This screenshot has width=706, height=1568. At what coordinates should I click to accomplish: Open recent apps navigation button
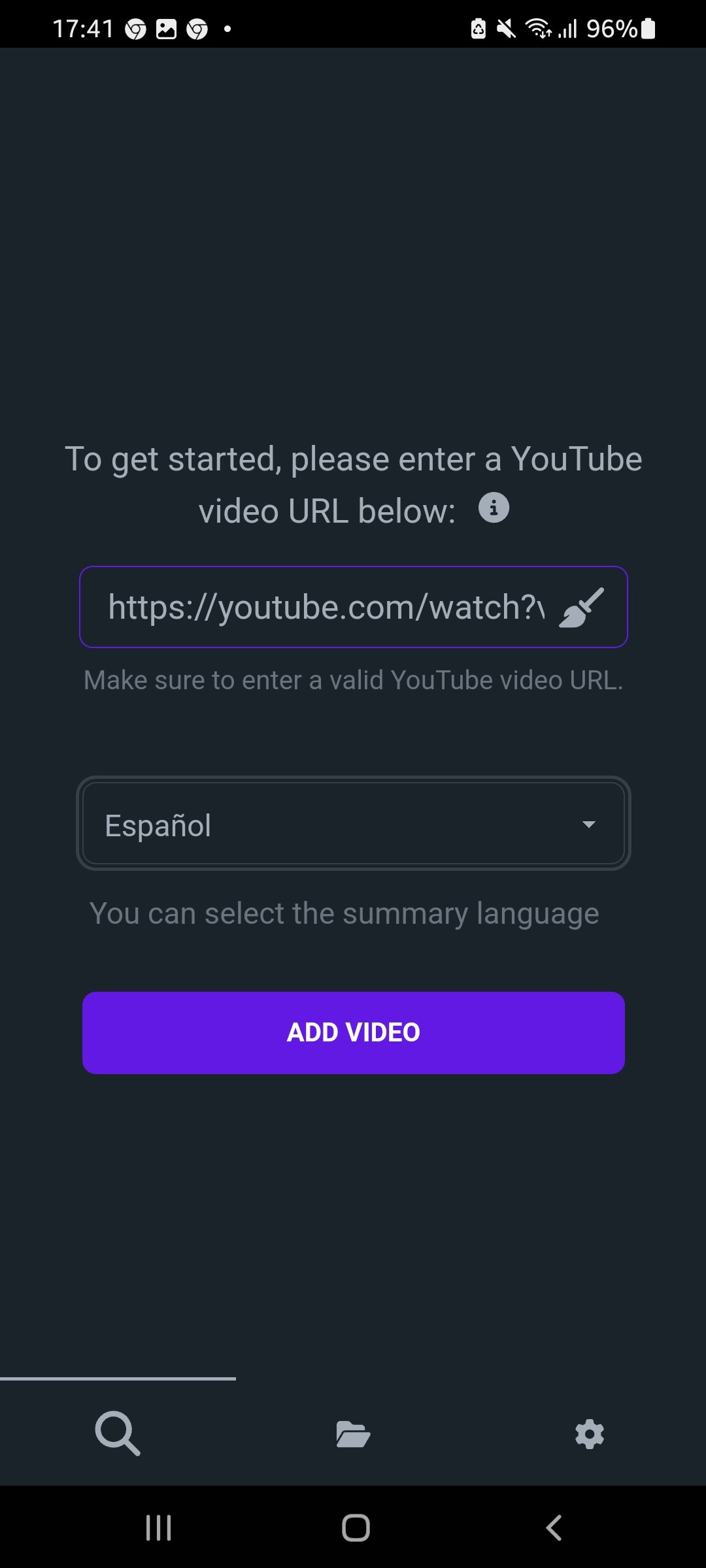158,1527
